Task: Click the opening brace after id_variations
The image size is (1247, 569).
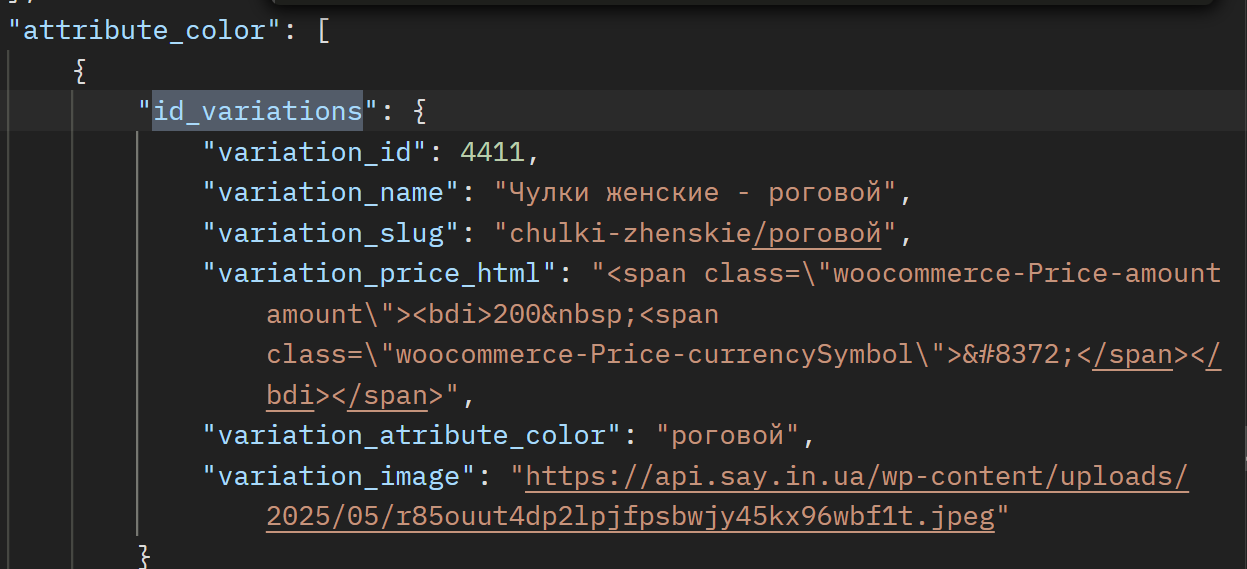Action: coord(419,111)
